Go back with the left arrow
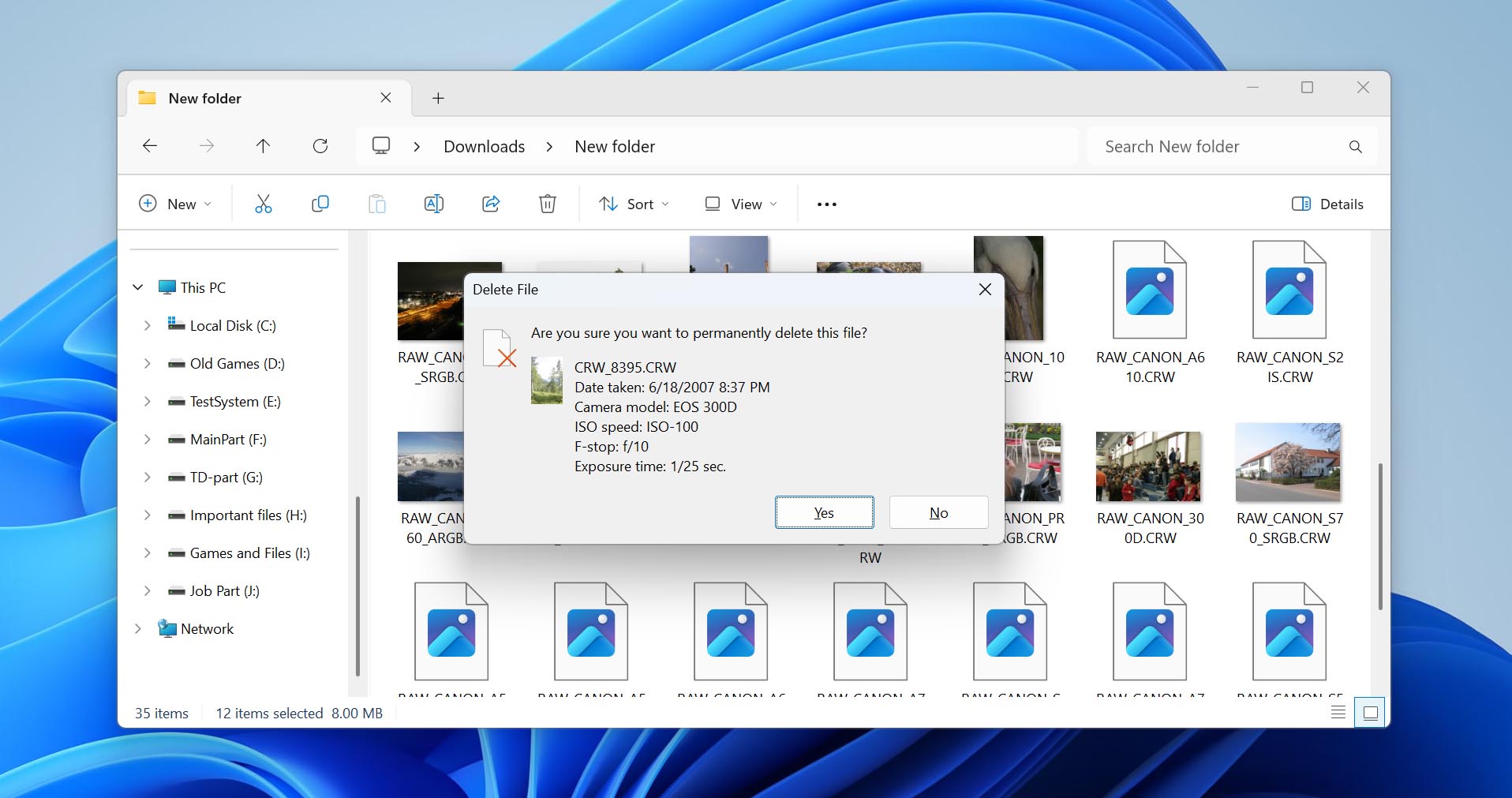This screenshot has height=798, width=1512. (x=150, y=146)
